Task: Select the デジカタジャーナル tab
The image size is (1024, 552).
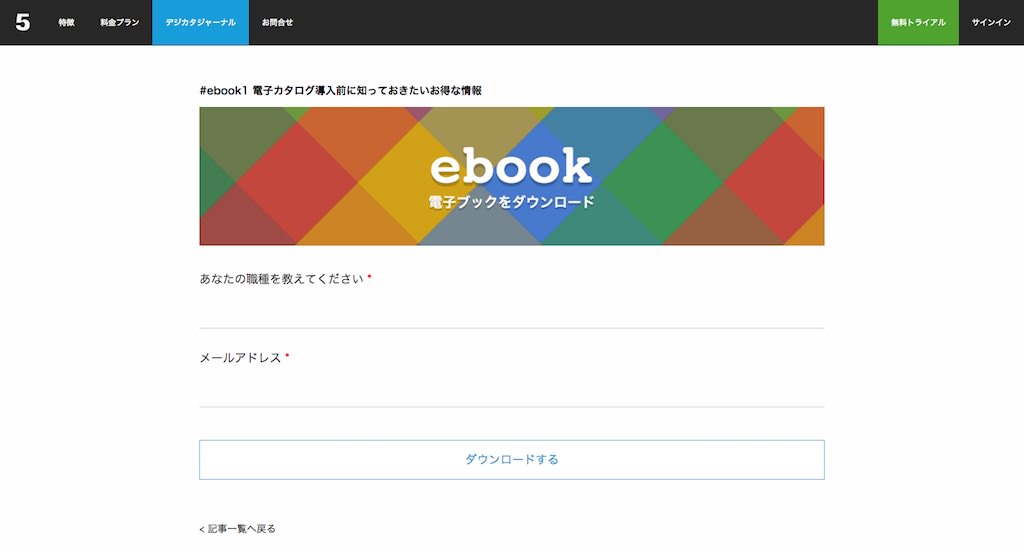Action: [x=200, y=22]
